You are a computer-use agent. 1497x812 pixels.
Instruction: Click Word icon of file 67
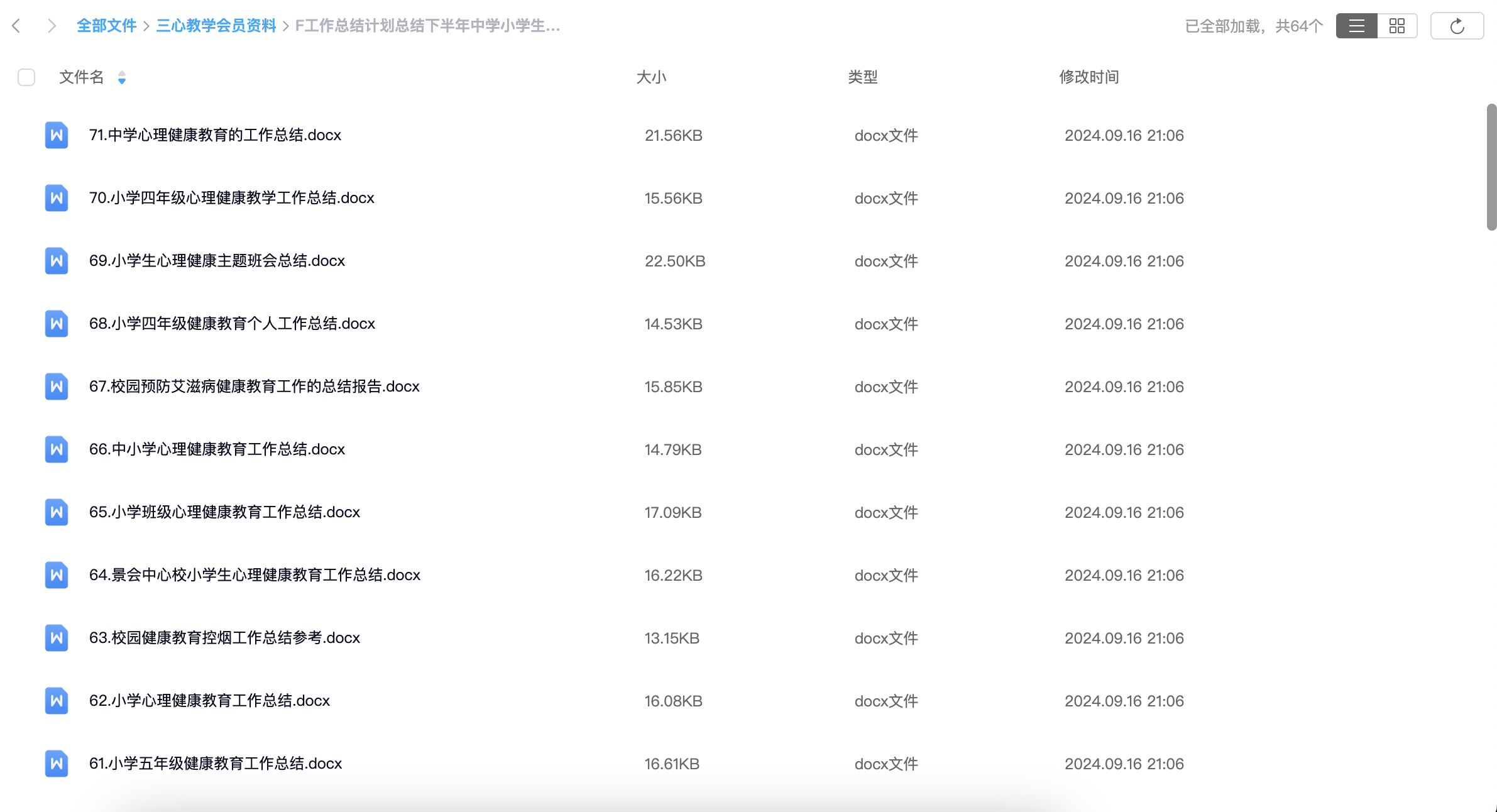[57, 387]
